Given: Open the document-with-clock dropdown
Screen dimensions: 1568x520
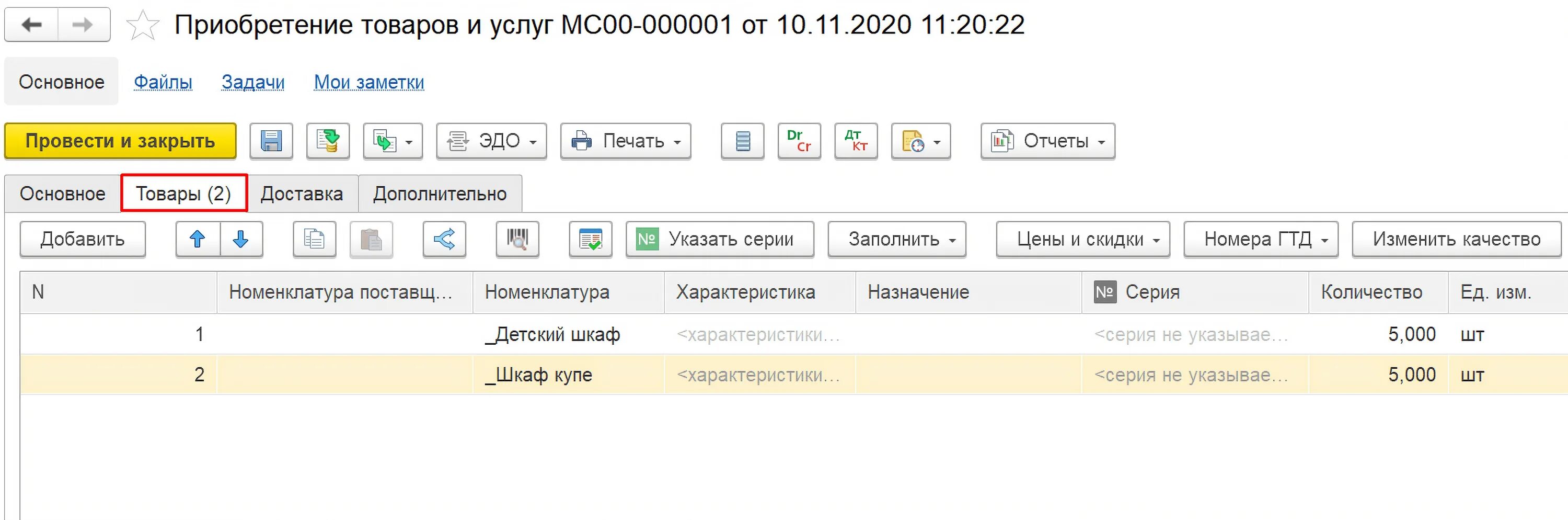Looking at the screenshot, I should [921, 141].
